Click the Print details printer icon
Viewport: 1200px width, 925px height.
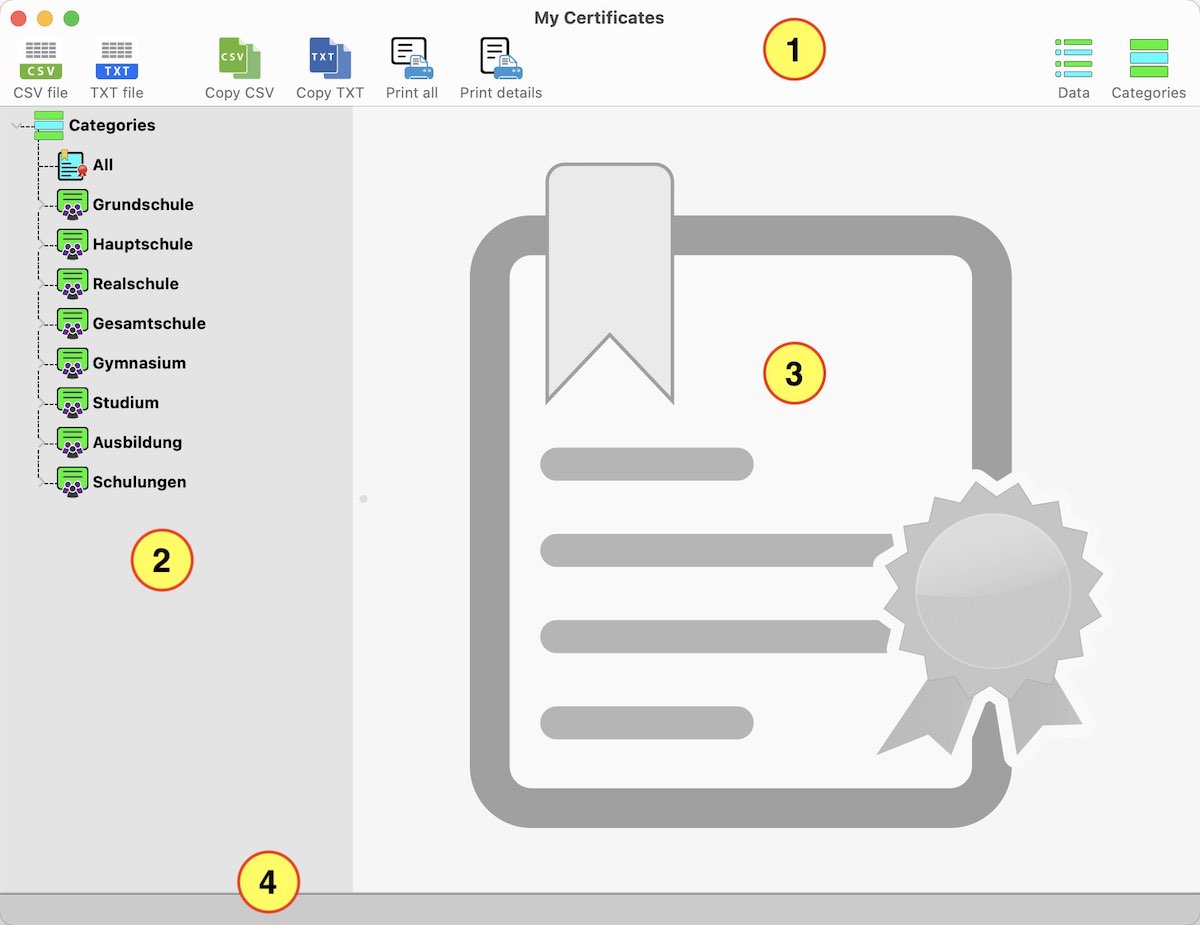coord(501,58)
